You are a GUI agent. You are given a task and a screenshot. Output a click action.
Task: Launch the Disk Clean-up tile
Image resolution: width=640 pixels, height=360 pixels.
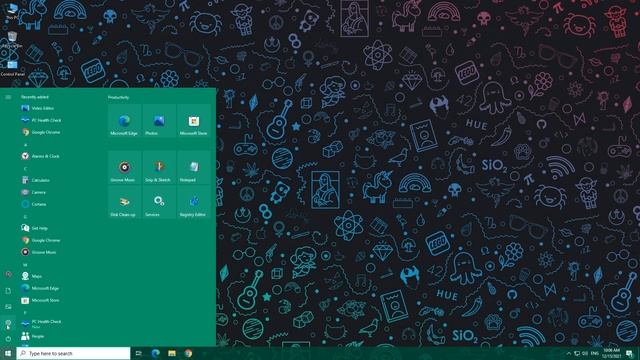point(124,202)
